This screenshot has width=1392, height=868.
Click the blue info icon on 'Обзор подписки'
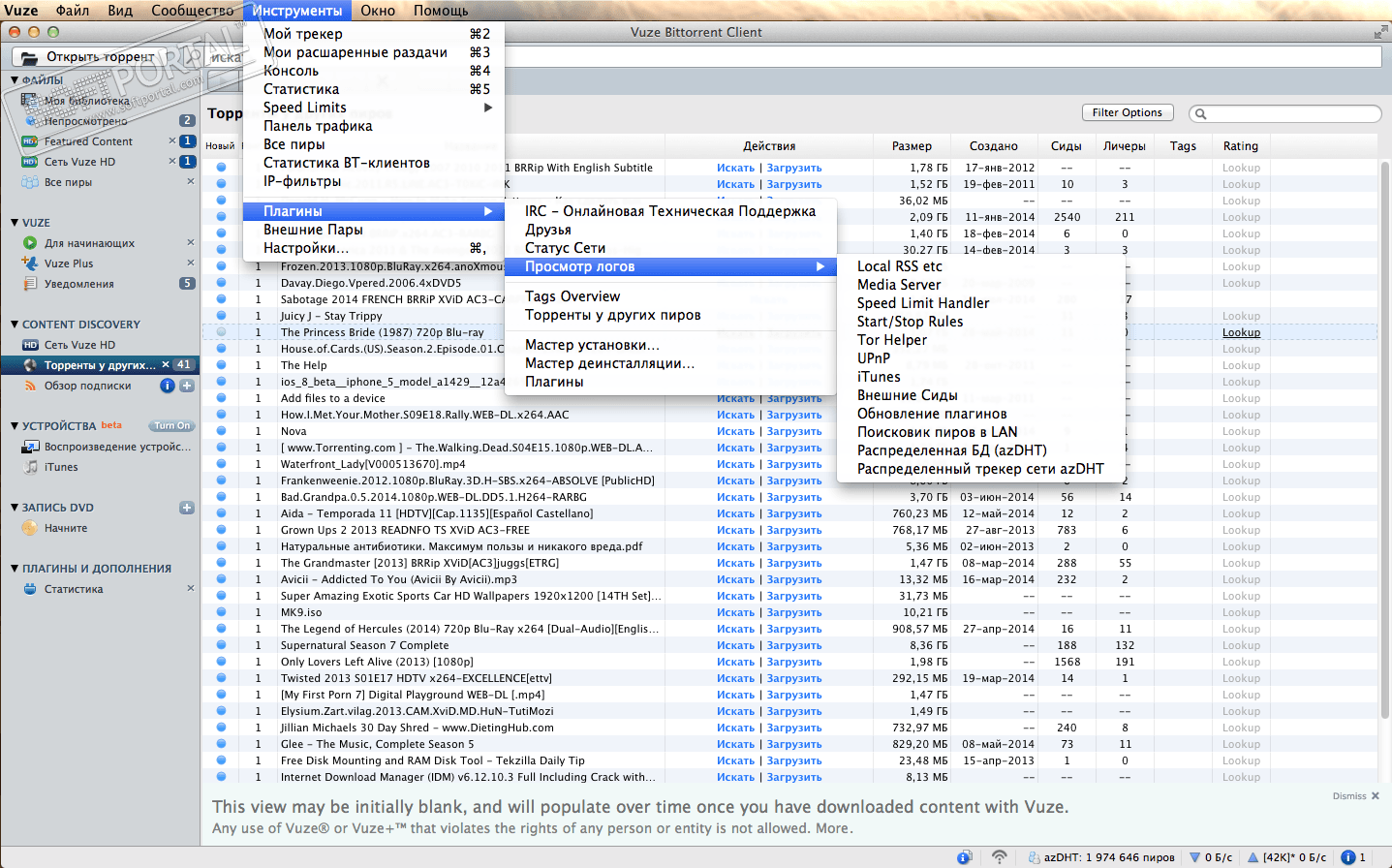click(168, 386)
